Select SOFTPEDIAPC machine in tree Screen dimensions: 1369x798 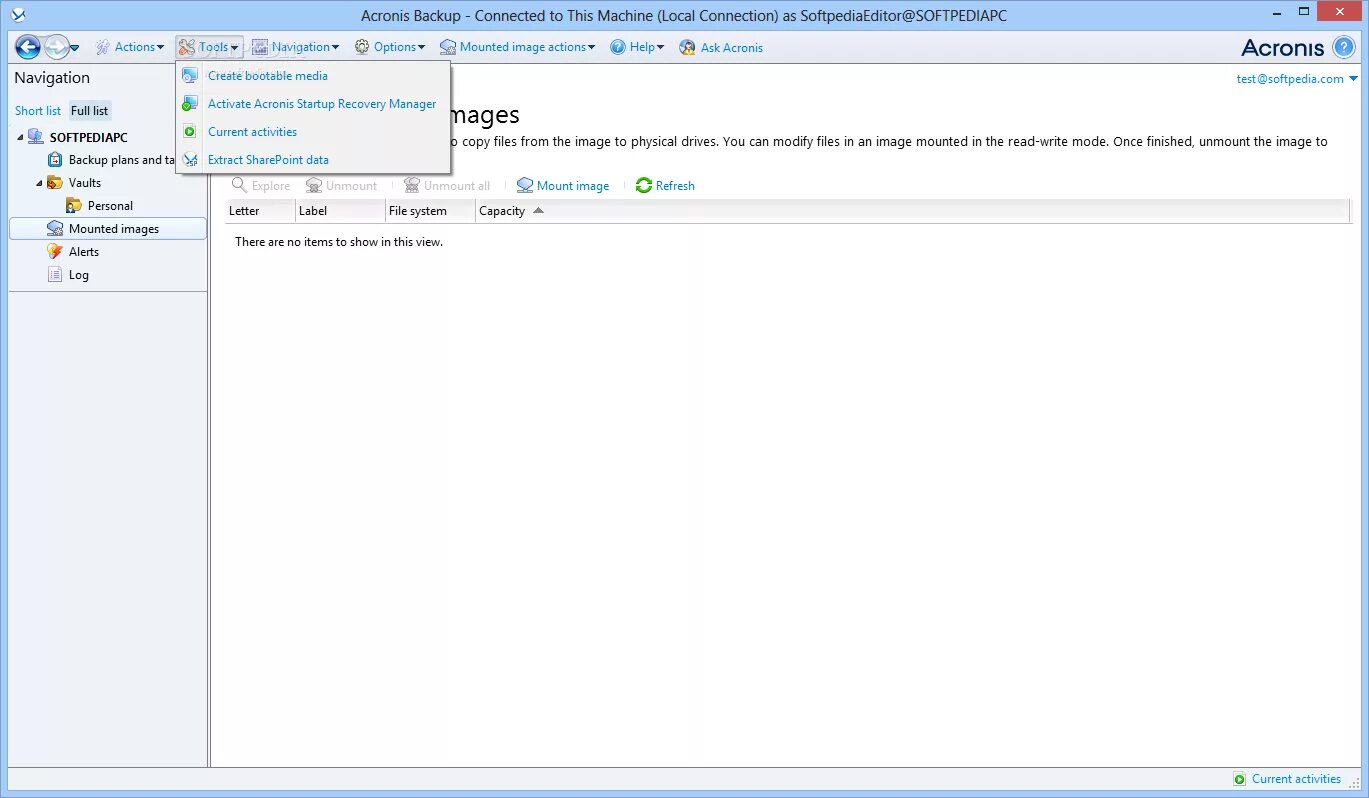pyautogui.click(x=89, y=137)
